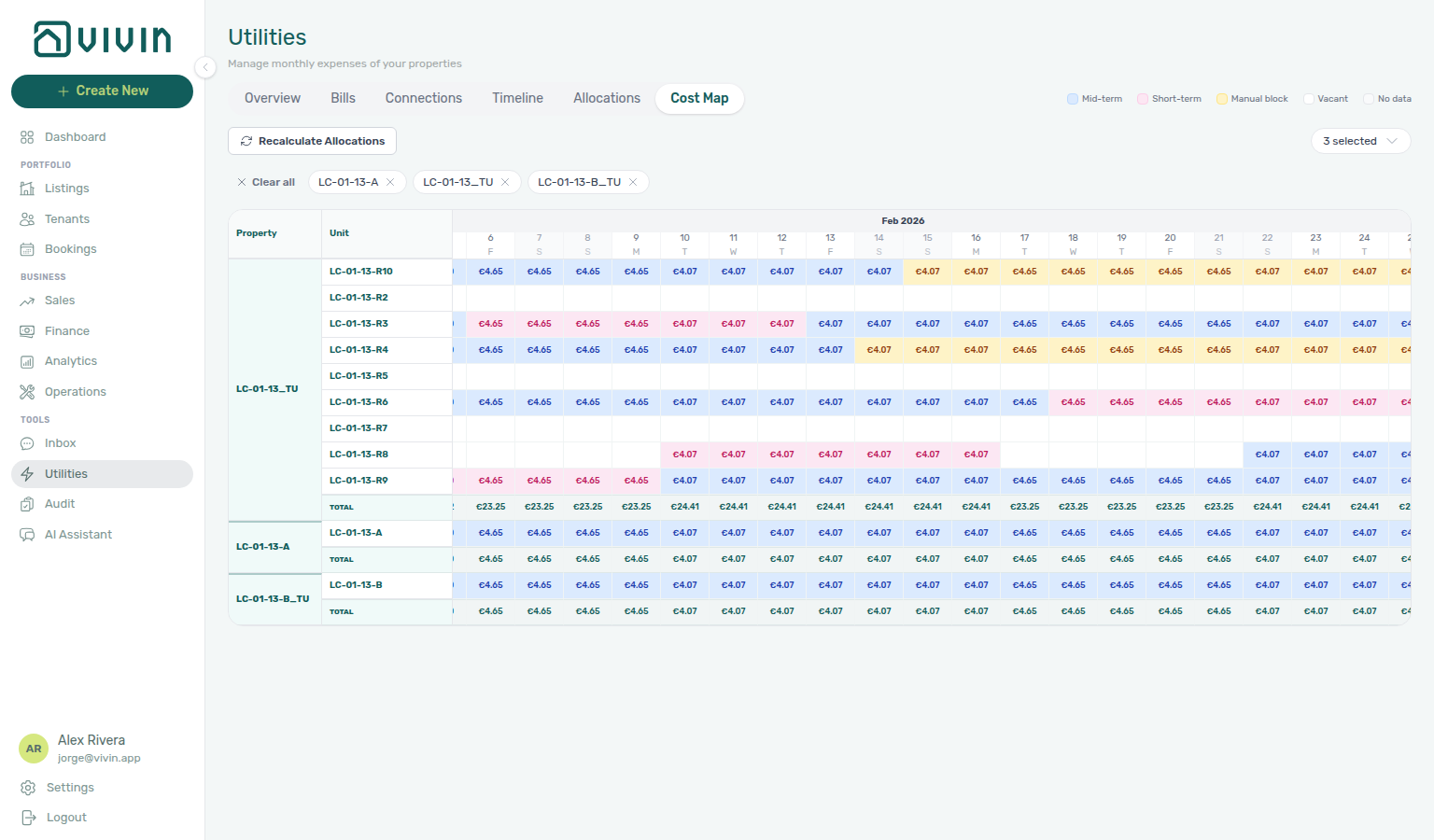The width and height of the screenshot is (1434, 840).
Task: Remove the LC-01-13-A filter chip
Action: tap(390, 182)
